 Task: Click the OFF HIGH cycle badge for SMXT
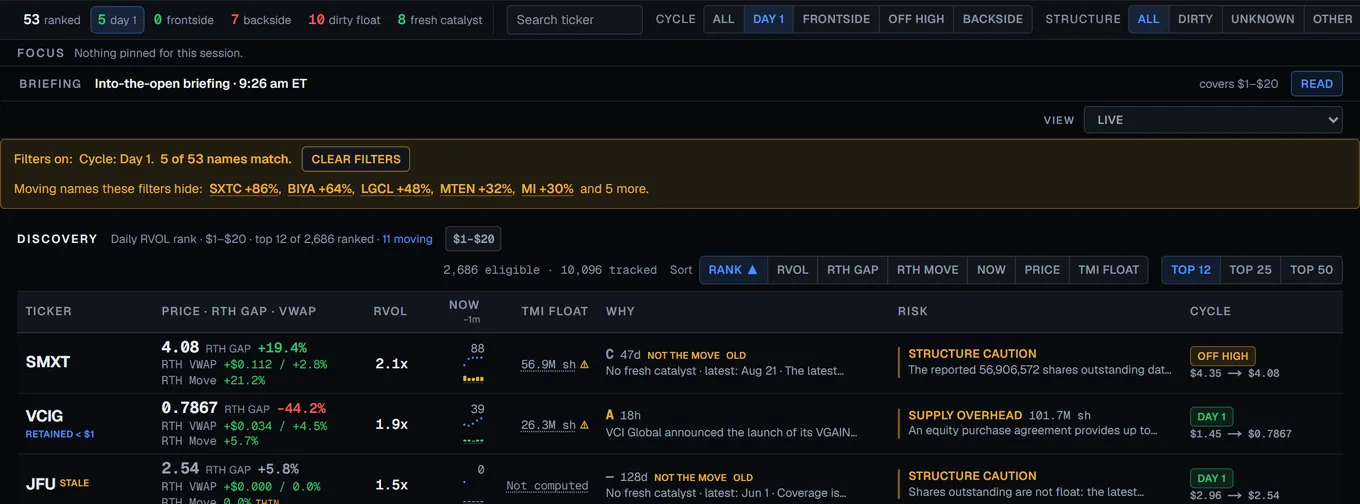tap(1222, 356)
